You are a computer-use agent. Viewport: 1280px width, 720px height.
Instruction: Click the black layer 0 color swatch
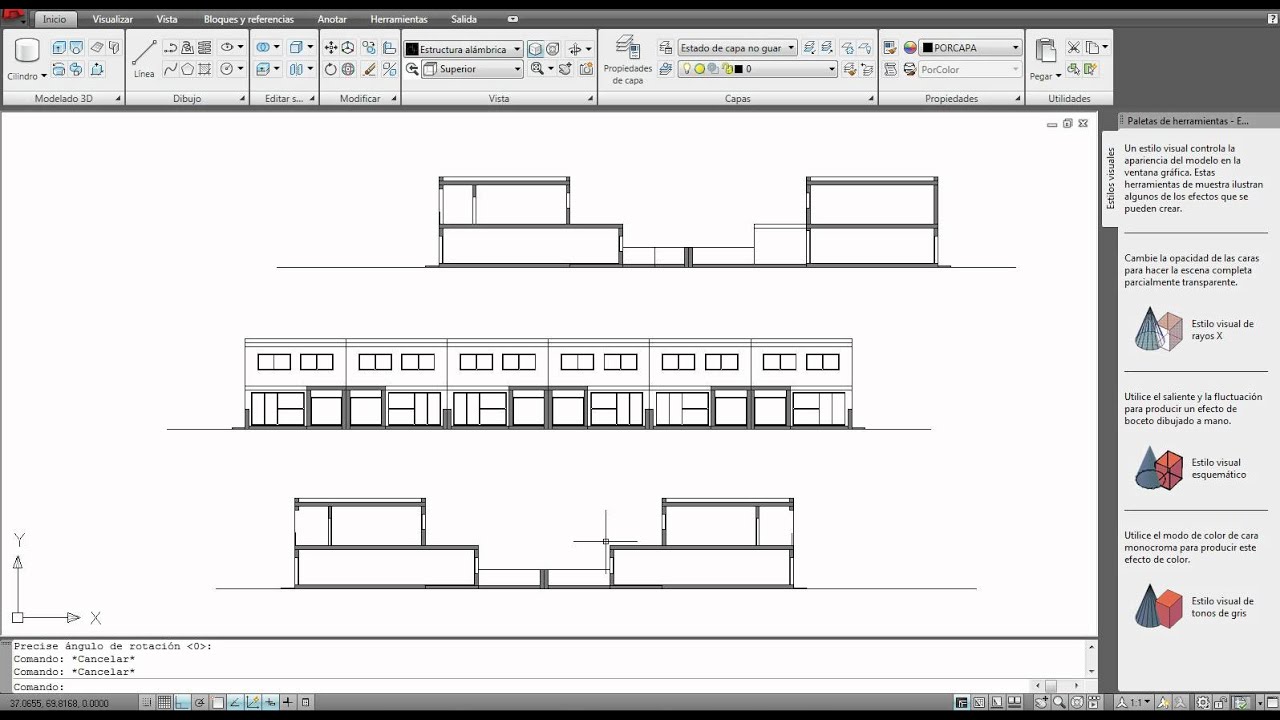738,69
